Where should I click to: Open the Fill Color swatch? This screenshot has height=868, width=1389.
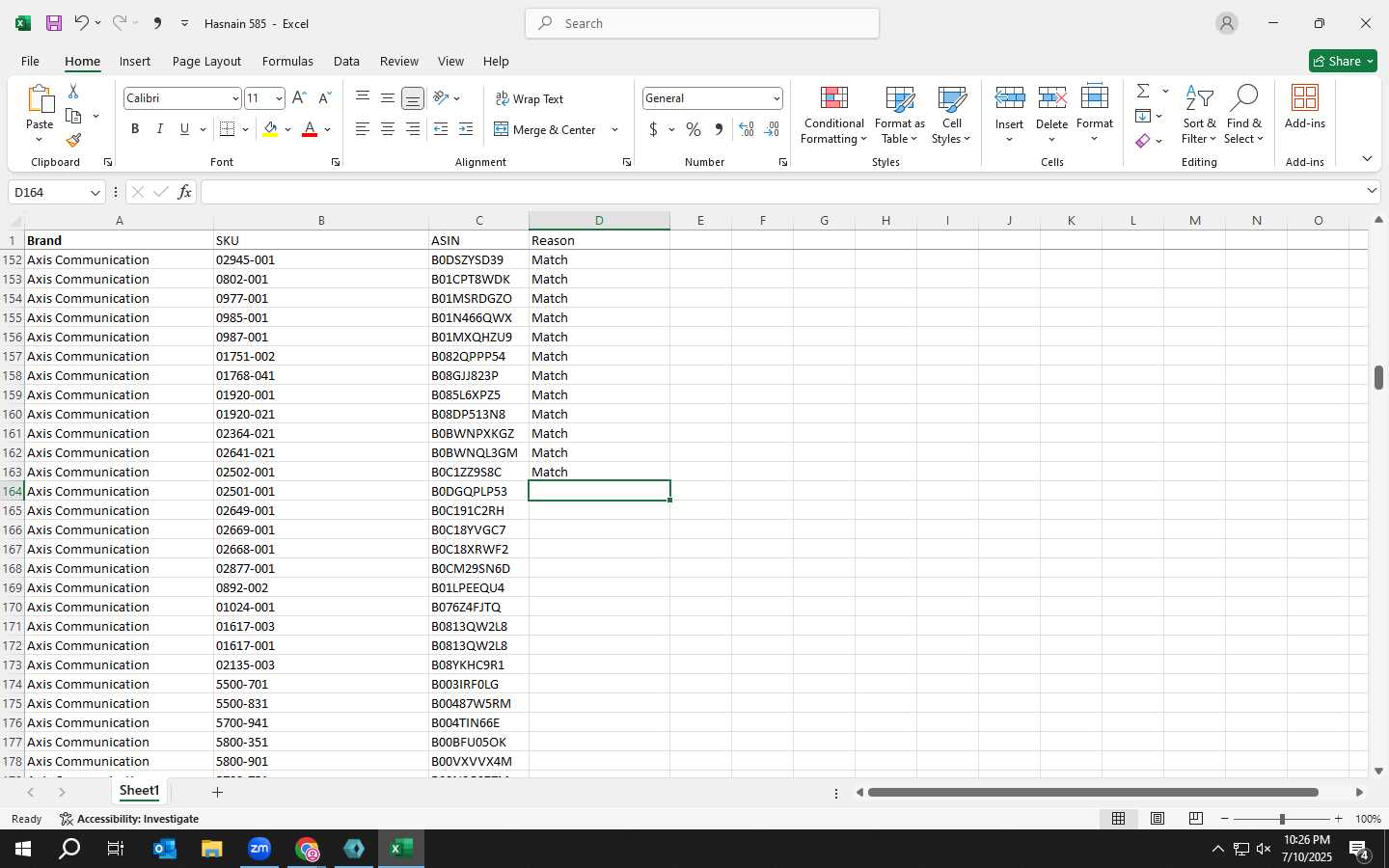coord(270,129)
